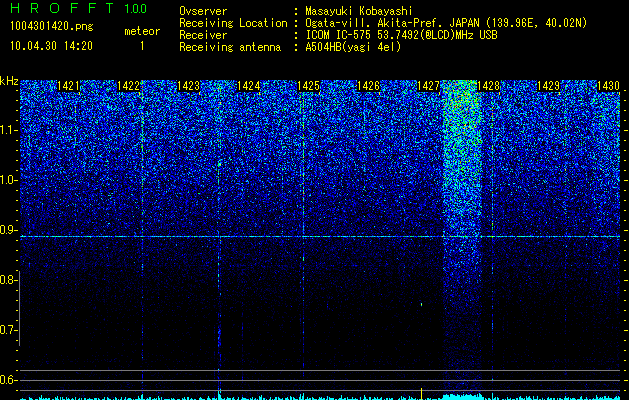The height and width of the screenshot is (400, 629).
Task: Click the meteor label
Action: [x=142, y=31]
